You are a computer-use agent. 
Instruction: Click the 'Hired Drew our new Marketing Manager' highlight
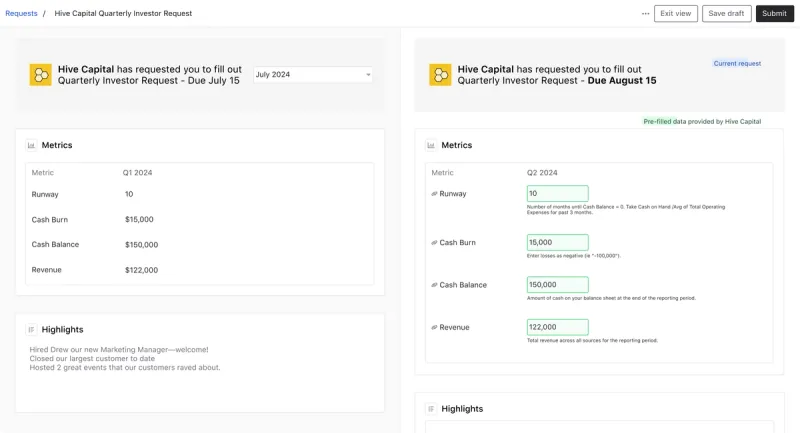(119, 350)
